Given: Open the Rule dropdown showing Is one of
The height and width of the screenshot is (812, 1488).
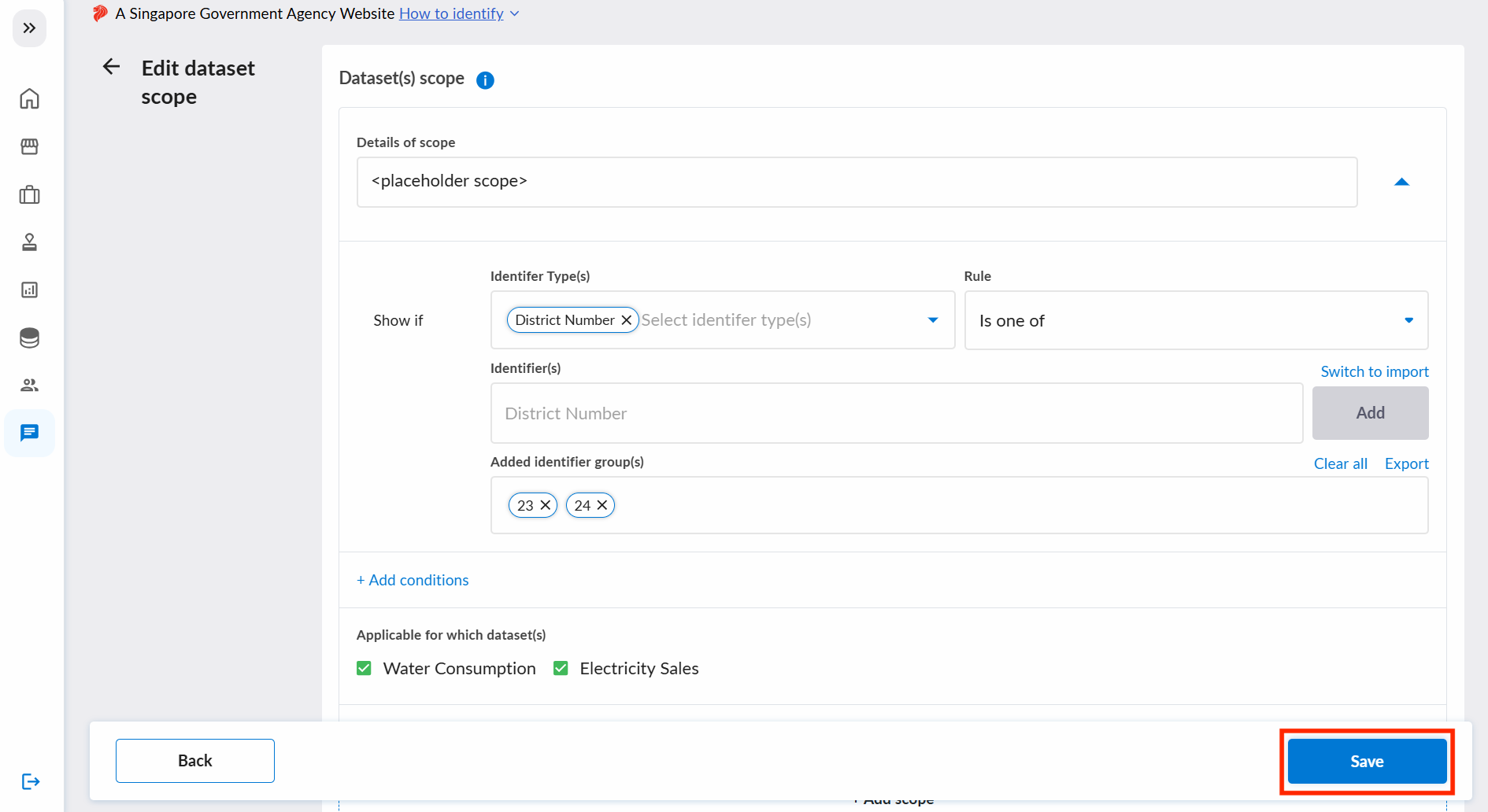Looking at the screenshot, I should pos(1196,320).
